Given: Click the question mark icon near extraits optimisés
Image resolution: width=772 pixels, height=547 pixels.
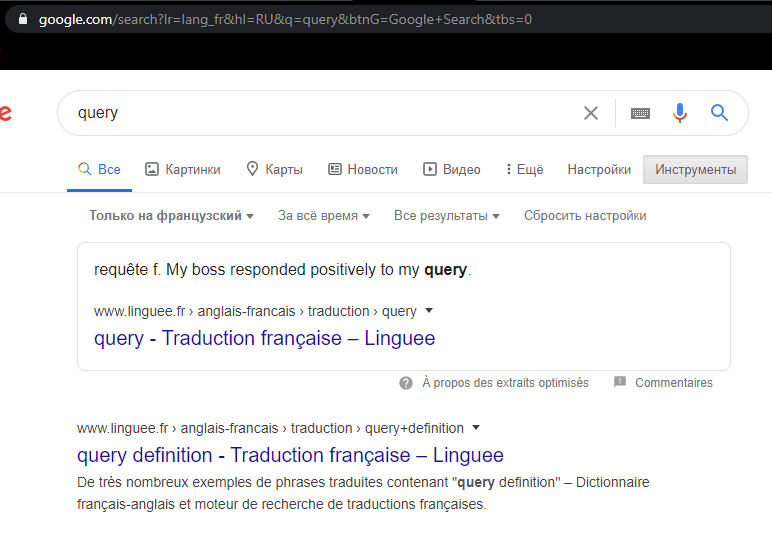Looking at the screenshot, I should tap(406, 383).
